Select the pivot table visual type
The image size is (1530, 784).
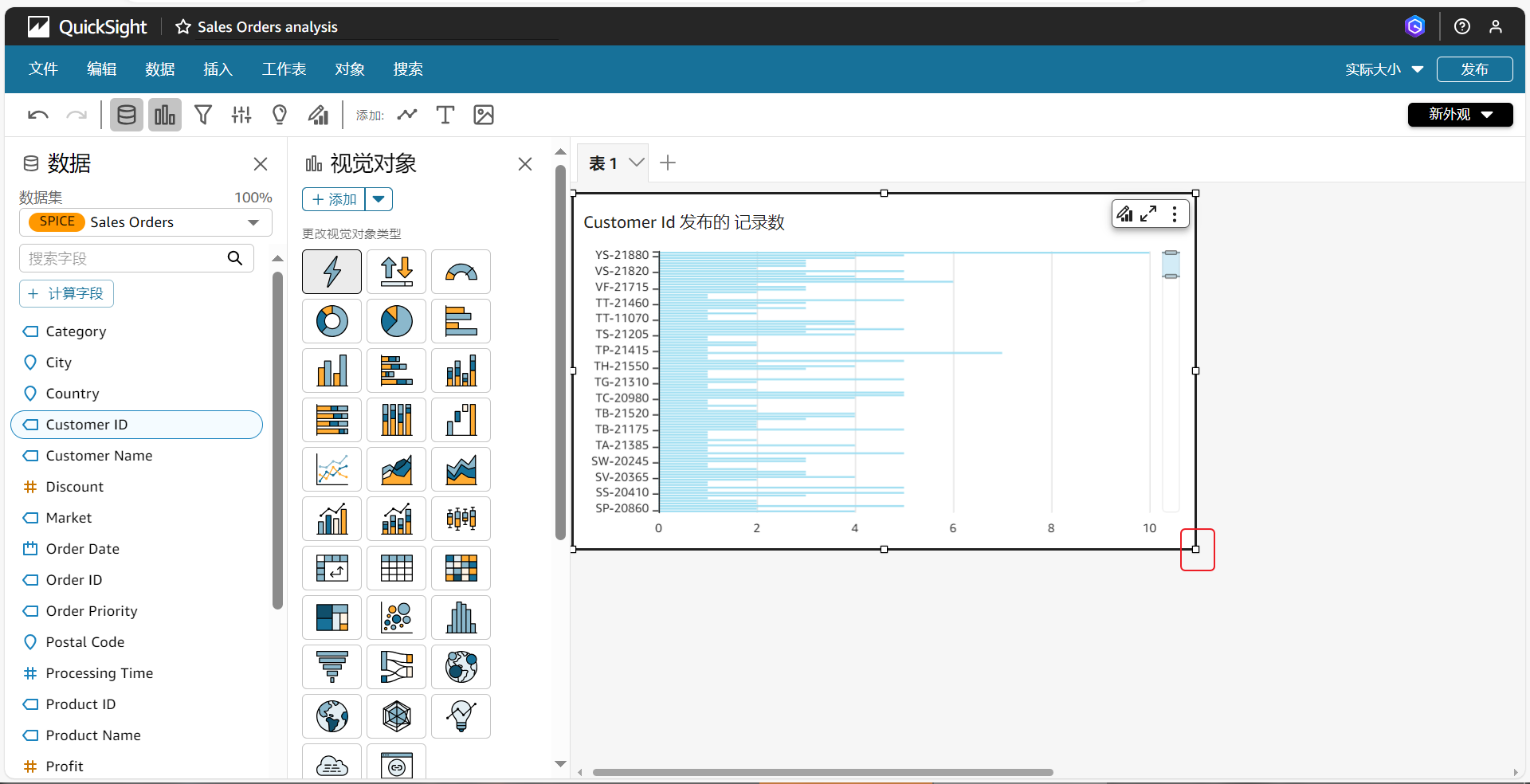pyautogui.click(x=331, y=568)
